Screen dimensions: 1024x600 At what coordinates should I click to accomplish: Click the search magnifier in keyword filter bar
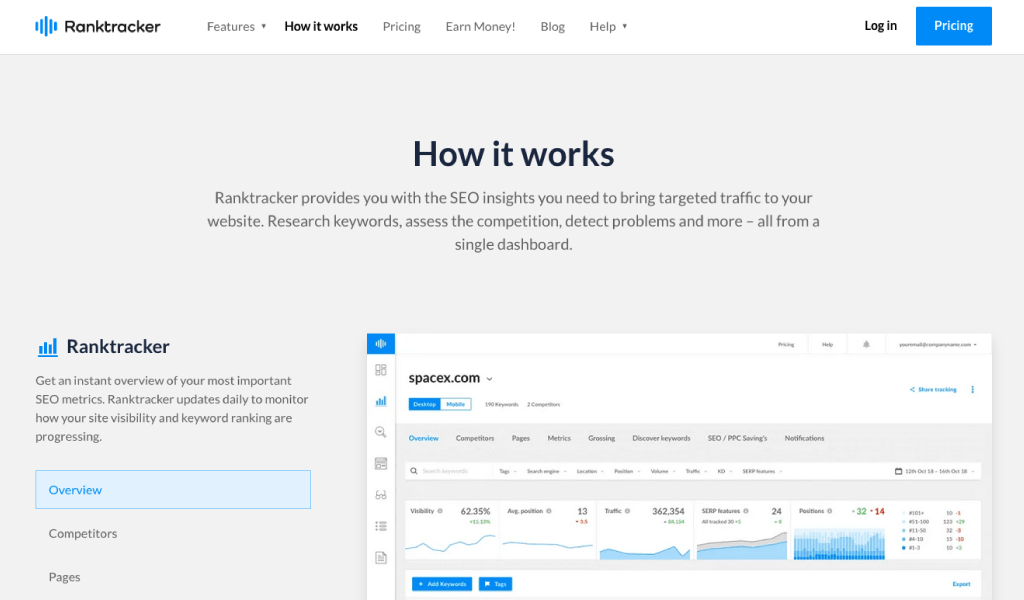[x=413, y=471]
